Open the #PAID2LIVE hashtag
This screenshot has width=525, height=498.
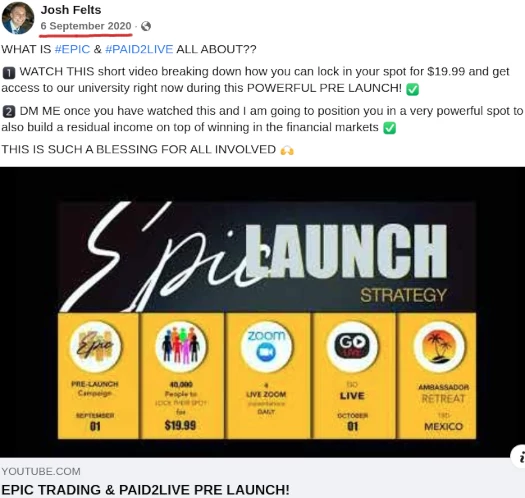pyautogui.click(x=139, y=49)
